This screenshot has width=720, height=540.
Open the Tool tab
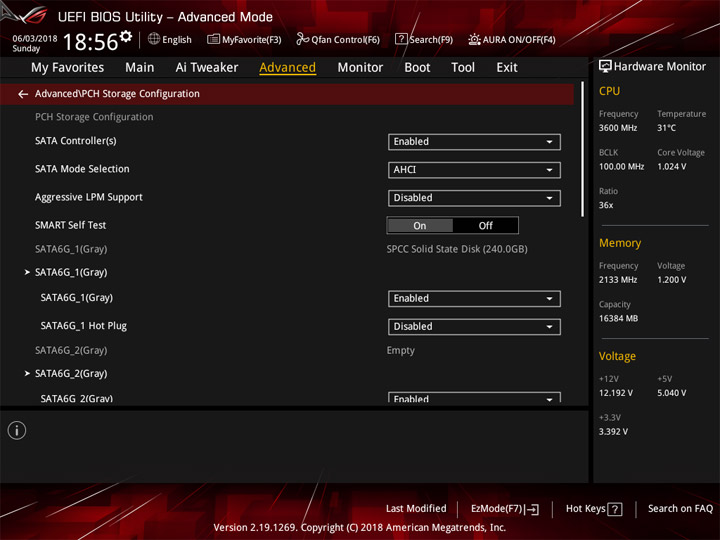pyautogui.click(x=463, y=68)
